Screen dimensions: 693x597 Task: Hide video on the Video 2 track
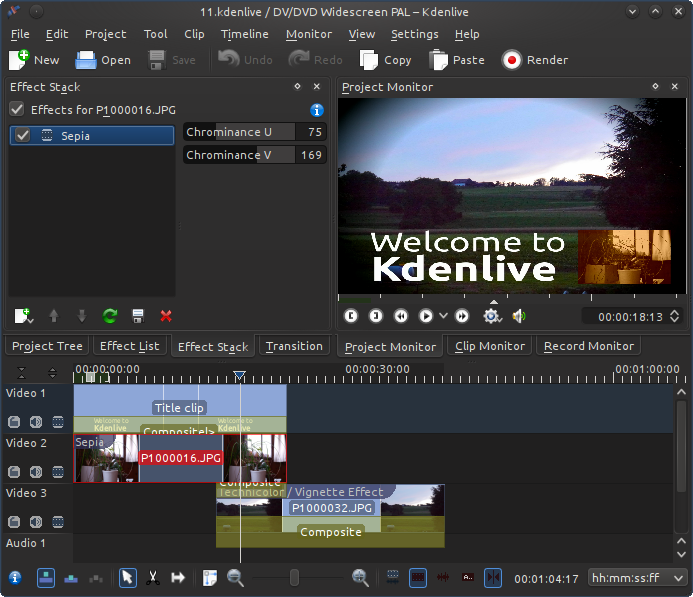pos(58,472)
